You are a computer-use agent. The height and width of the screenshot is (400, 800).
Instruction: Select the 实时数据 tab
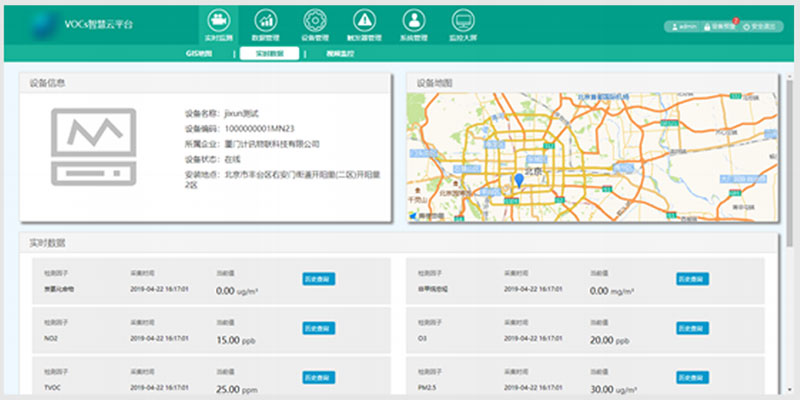pyautogui.click(x=269, y=54)
